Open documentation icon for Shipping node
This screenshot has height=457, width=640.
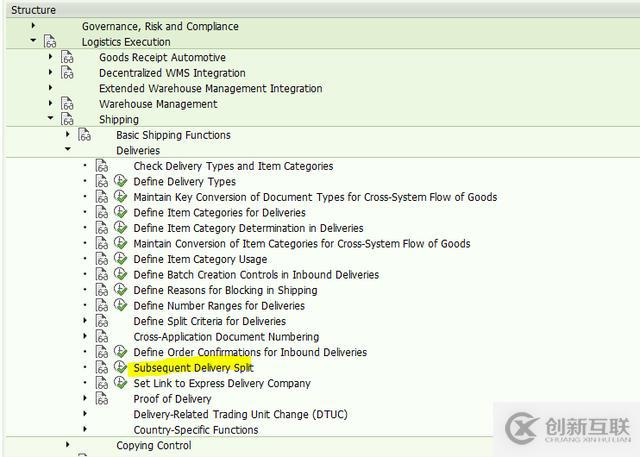coord(67,119)
